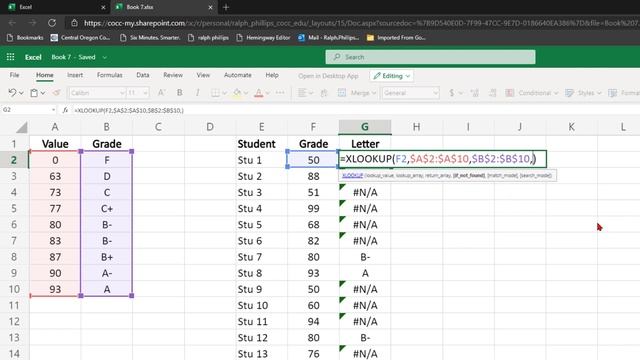Click the Merge cells icon
Screen dimensions: 640x360
click(342, 93)
